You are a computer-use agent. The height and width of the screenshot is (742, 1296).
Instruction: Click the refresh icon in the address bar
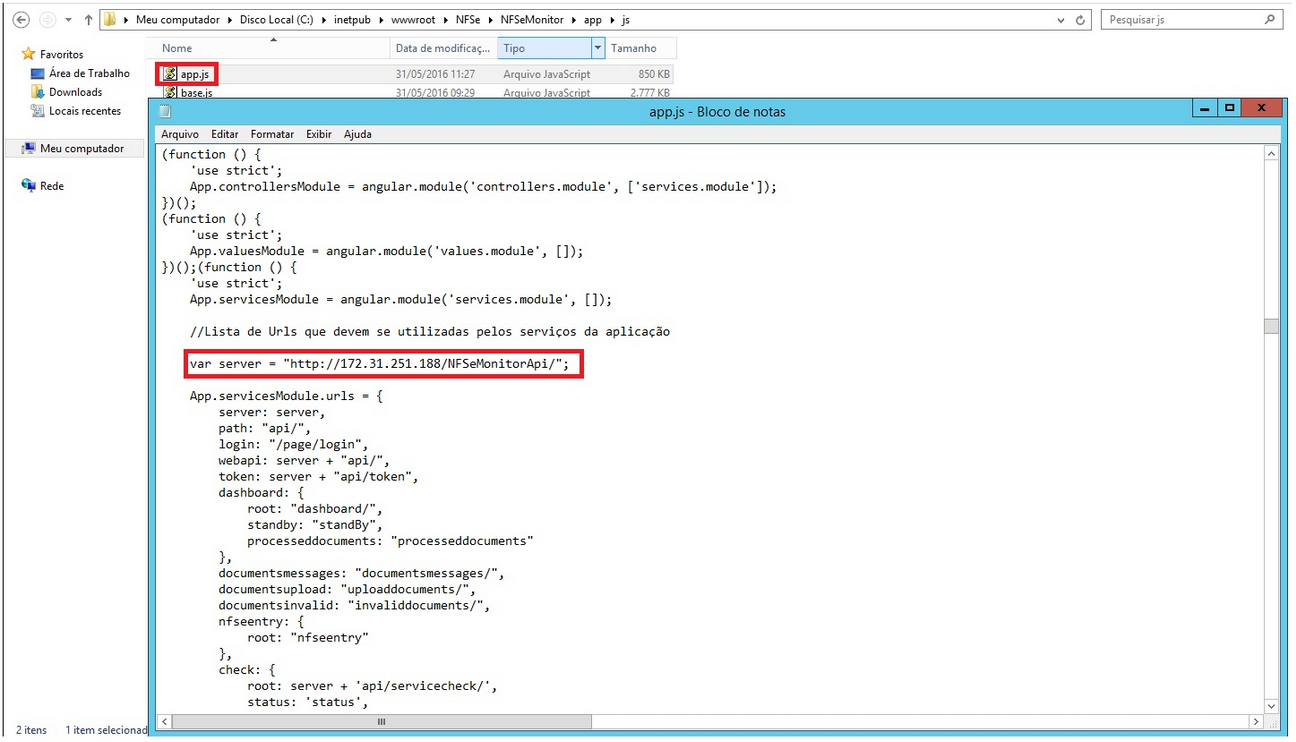(1078, 19)
